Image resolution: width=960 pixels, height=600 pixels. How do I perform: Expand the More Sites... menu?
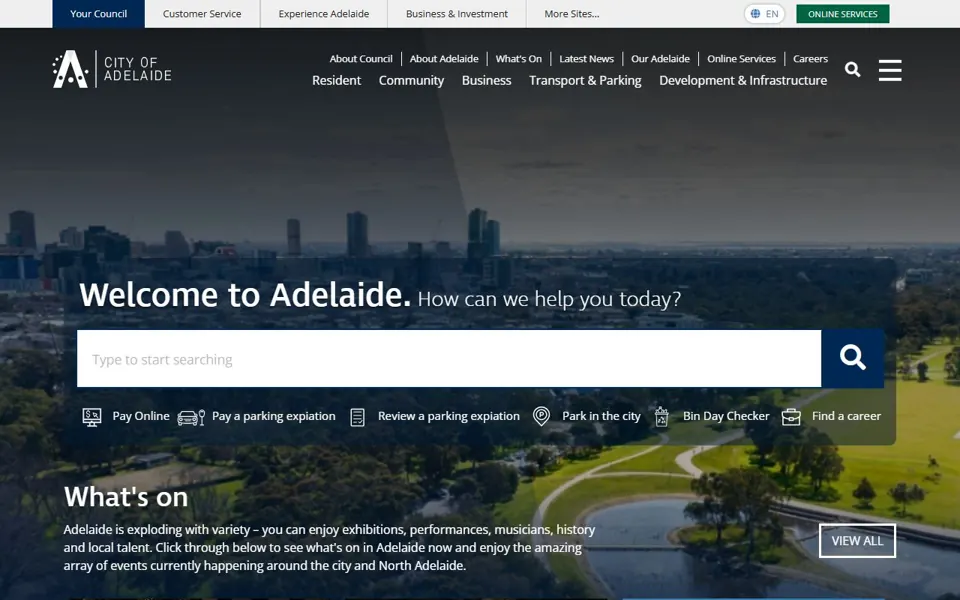[572, 13]
